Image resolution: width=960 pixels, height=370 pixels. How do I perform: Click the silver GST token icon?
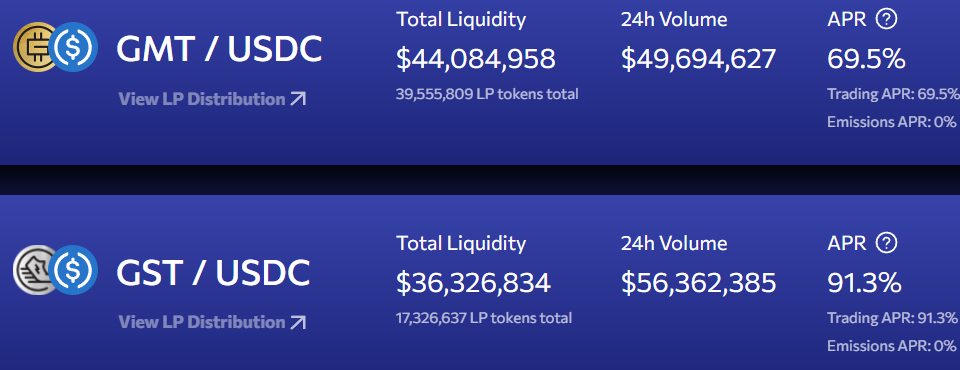point(34,270)
